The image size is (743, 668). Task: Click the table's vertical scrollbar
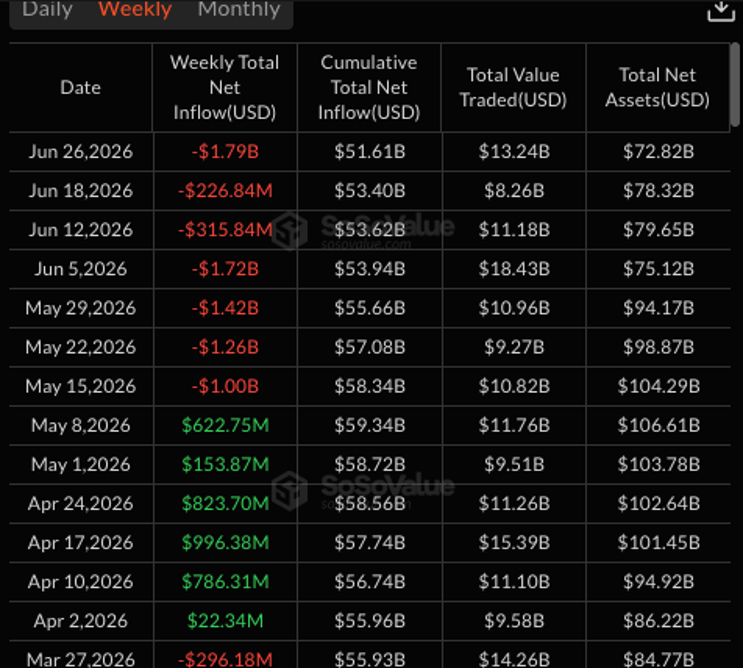pyautogui.click(x=734, y=85)
